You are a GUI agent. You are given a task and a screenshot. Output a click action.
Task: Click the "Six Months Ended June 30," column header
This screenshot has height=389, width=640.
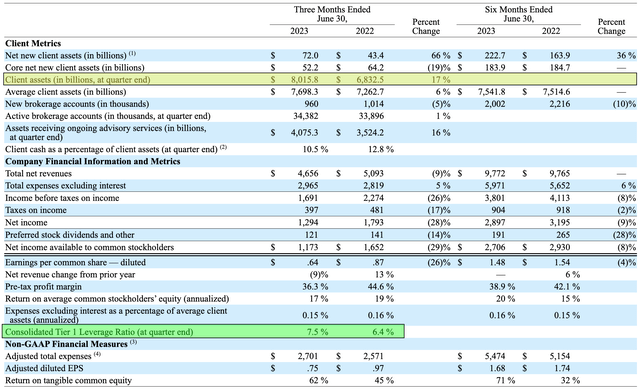tap(518, 14)
